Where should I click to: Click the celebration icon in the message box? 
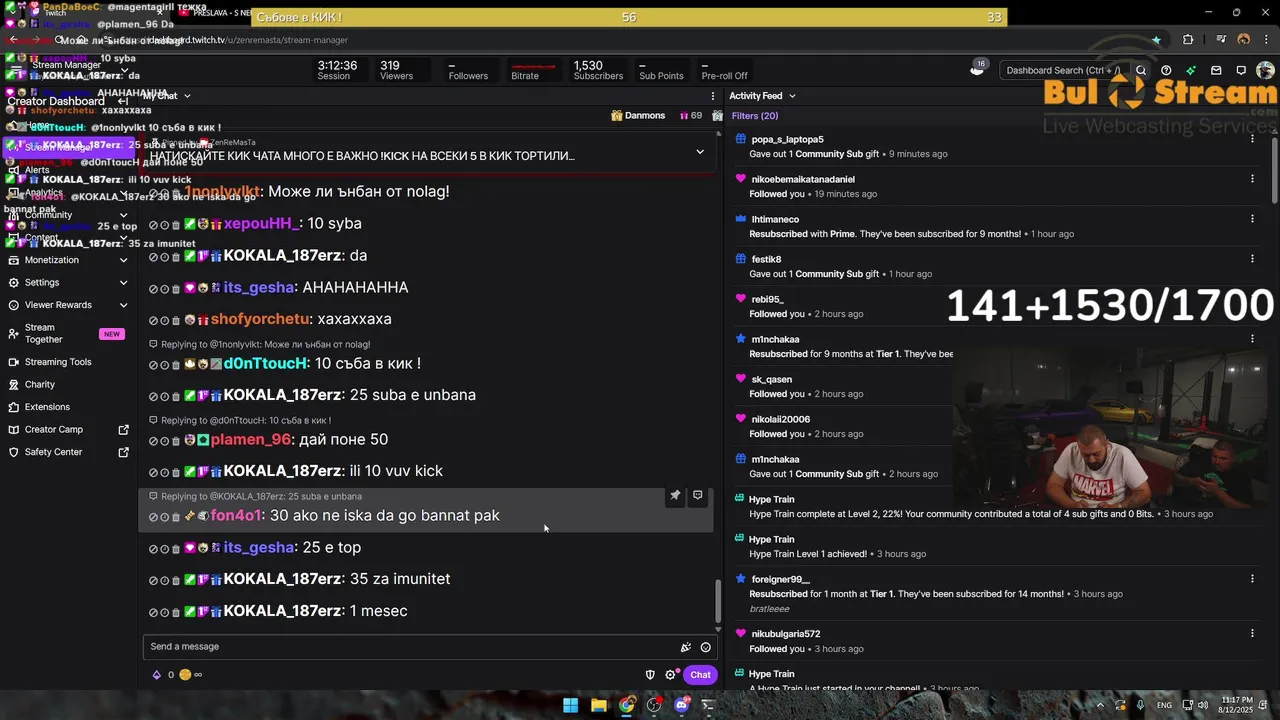click(x=686, y=647)
